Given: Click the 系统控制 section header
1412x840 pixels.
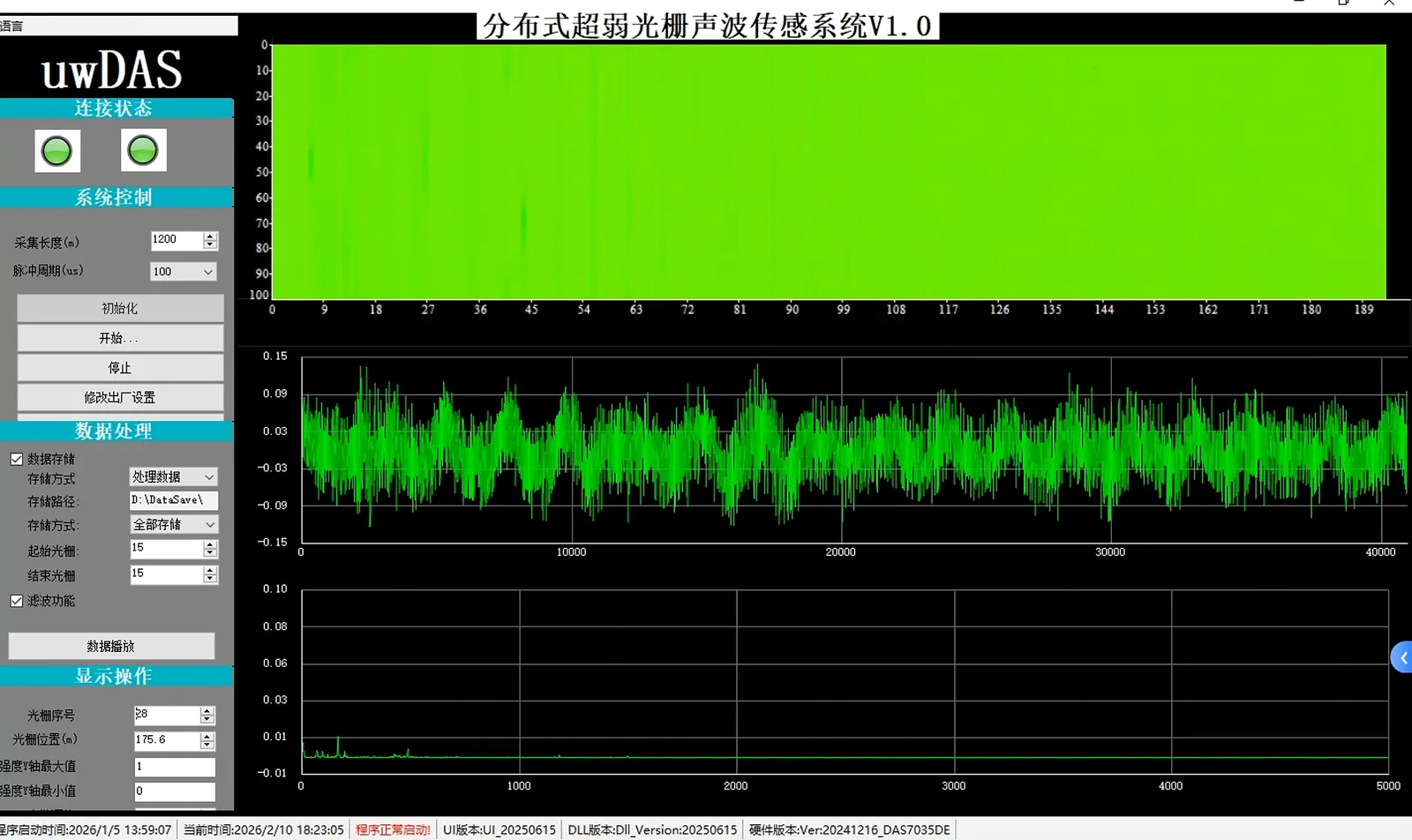Looking at the screenshot, I should (x=116, y=198).
